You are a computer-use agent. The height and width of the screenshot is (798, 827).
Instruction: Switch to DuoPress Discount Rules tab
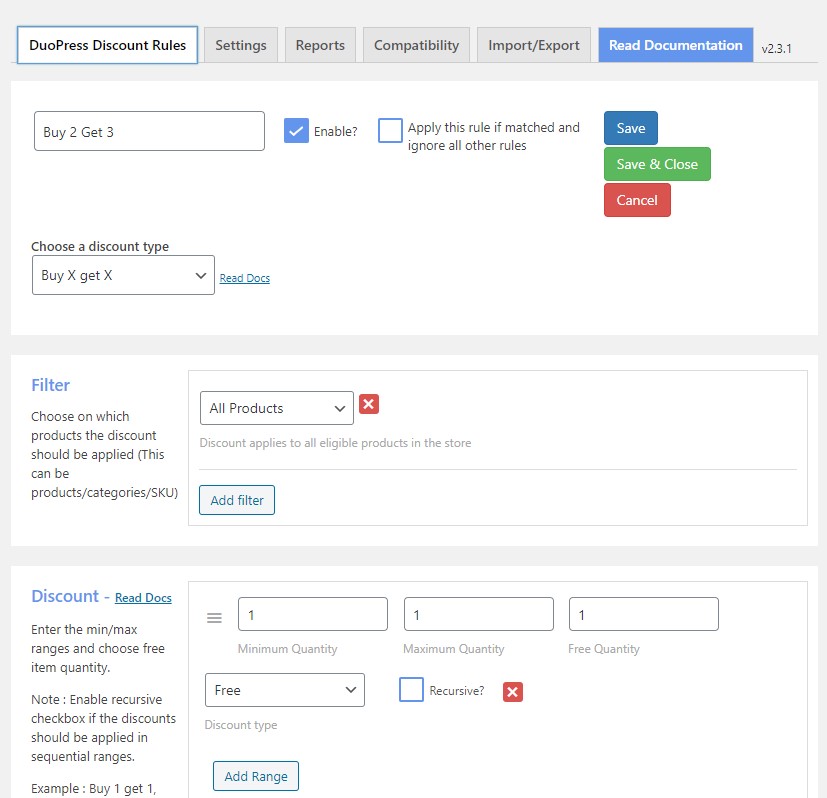tap(107, 45)
